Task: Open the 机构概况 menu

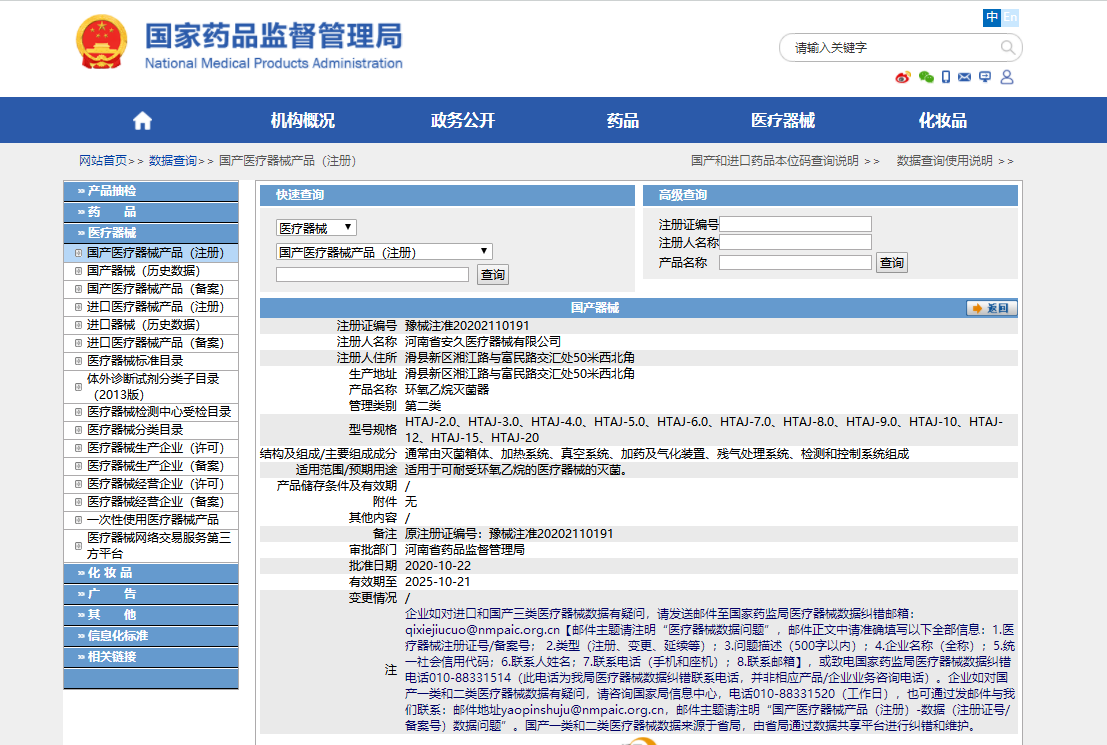Action: click(x=302, y=121)
